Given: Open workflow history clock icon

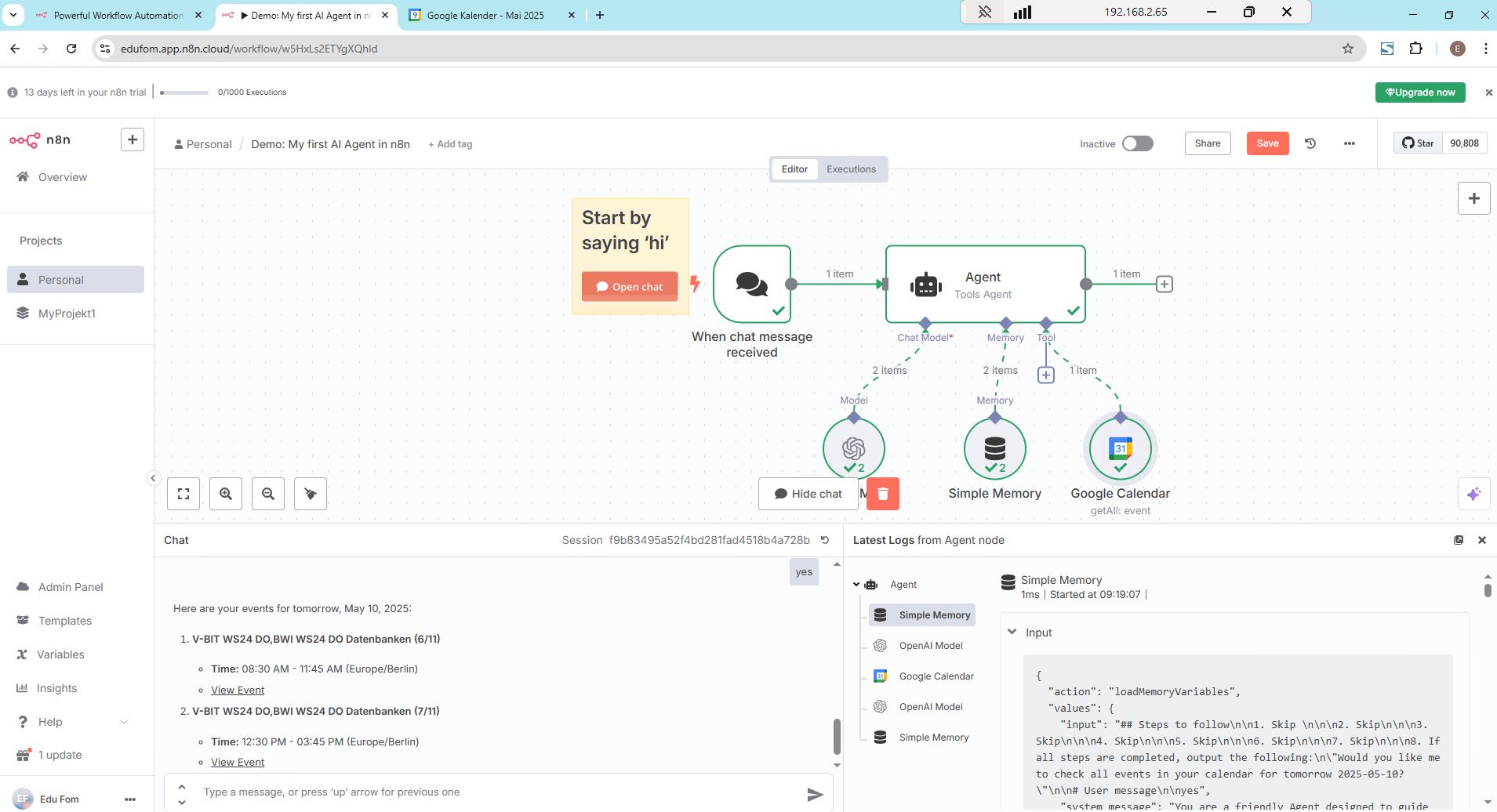Looking at the screenshot, I should tap(1310, 143).
